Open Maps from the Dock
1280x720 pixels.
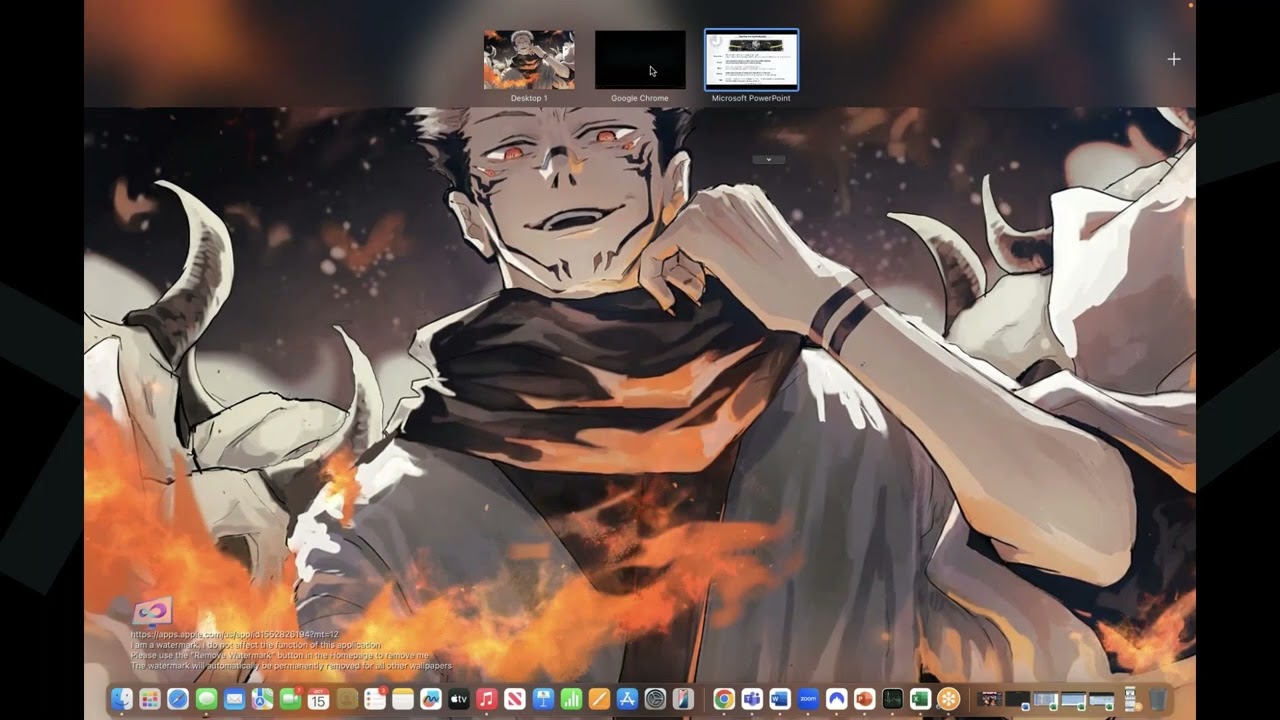(x=262, y=699)
